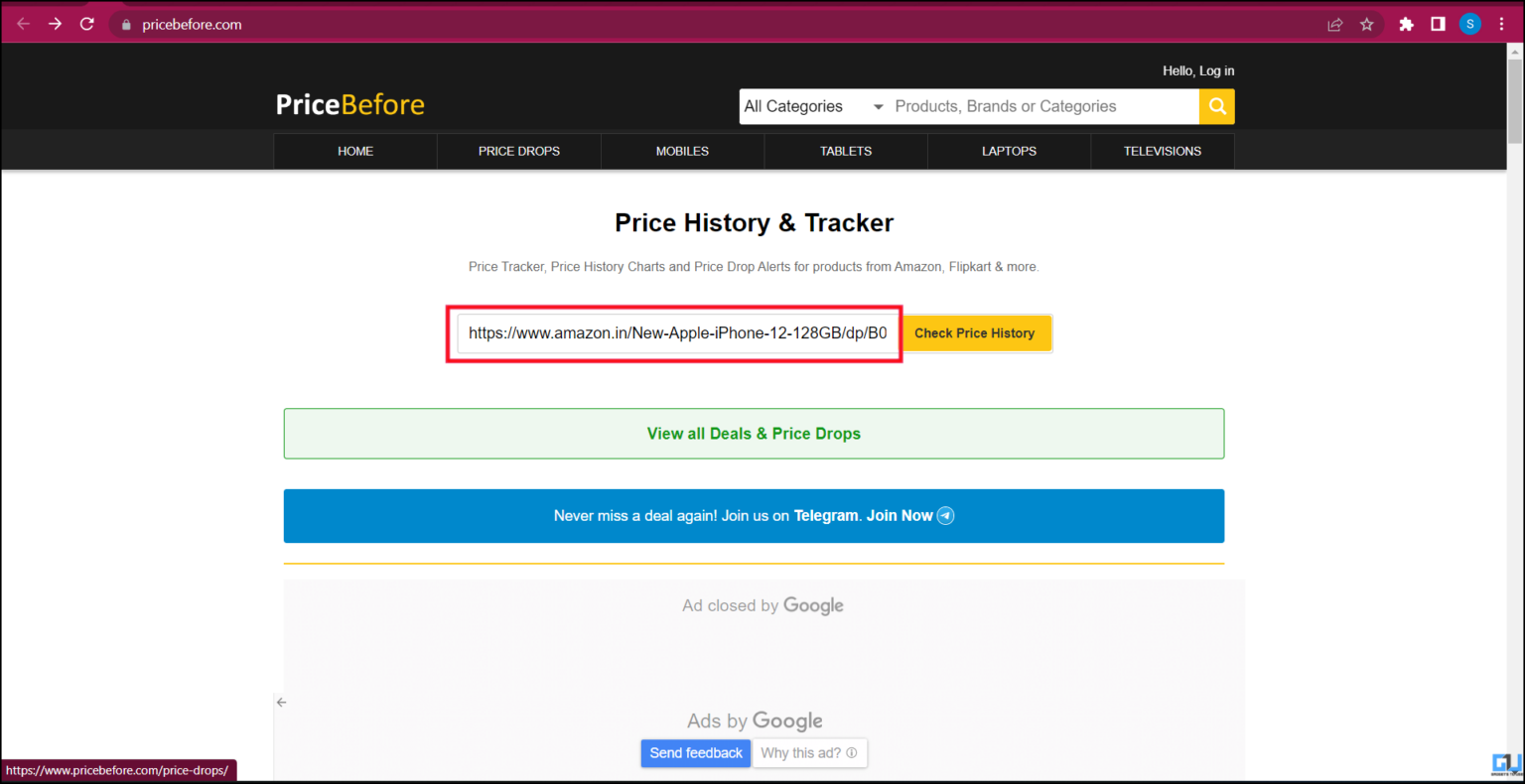Click the yellow search magnifier icon

1216,106
